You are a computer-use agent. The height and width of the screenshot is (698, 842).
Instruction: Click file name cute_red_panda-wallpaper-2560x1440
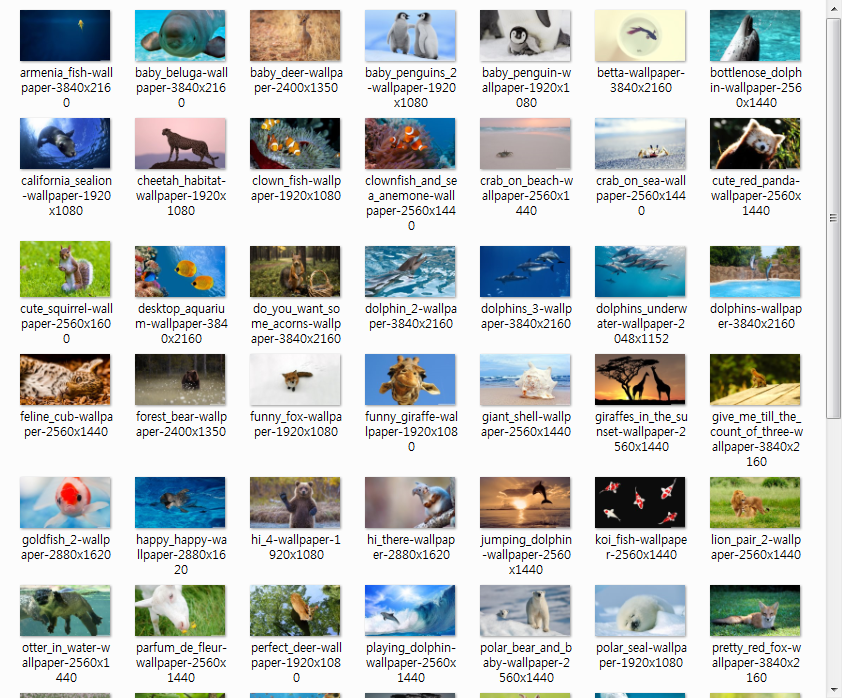click(756, 195)
